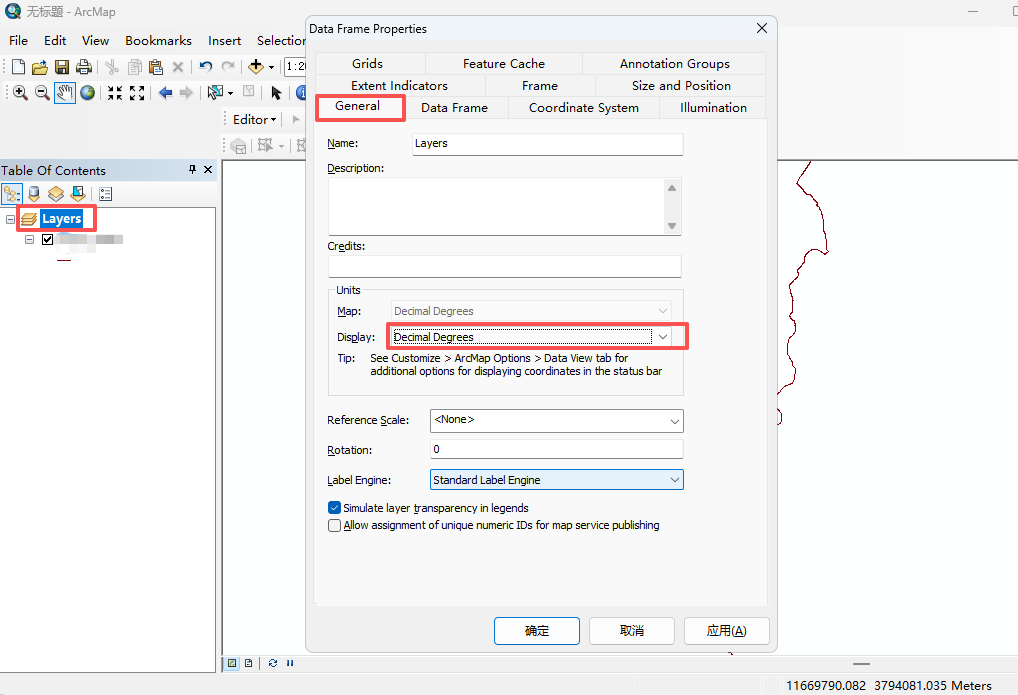Cancel with the 取消 button
Image resolution: width=1018 pixels, height=695 pixels.
click(632, 631)
